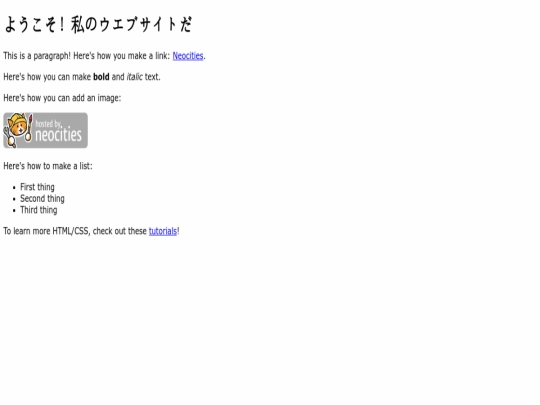This screenshot has width=540, height=405.
Task: Click the bullet beside Second thing
Action: [14, 199]
